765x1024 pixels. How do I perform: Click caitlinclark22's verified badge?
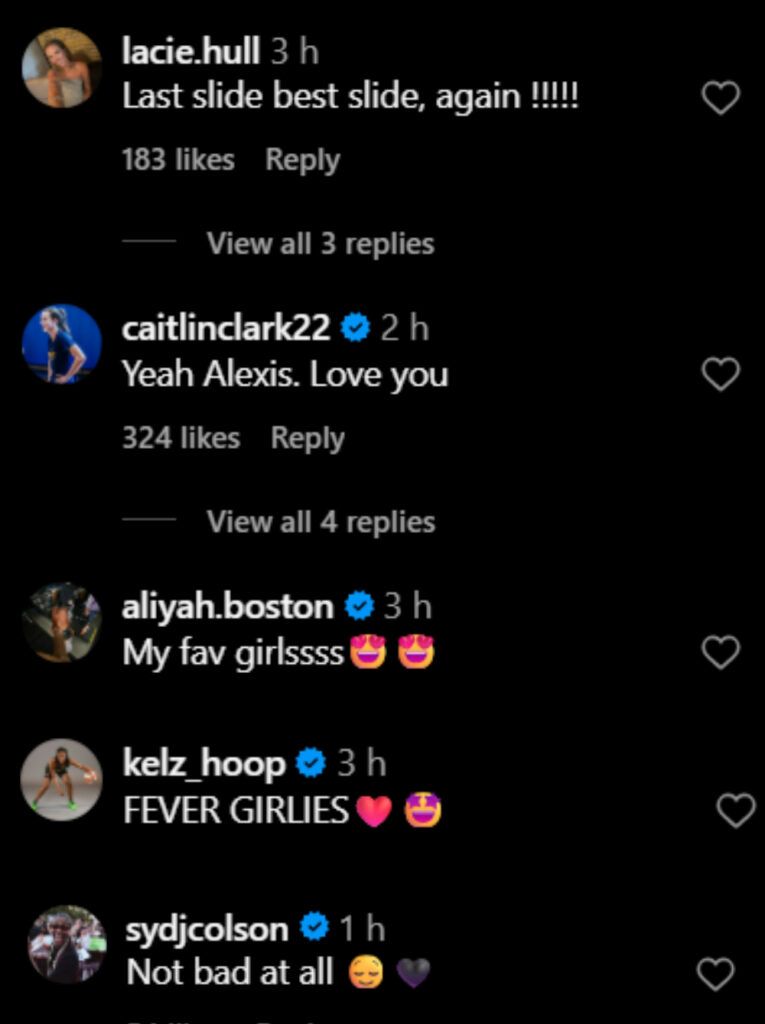pyautogui.click(x=358, y=325)
